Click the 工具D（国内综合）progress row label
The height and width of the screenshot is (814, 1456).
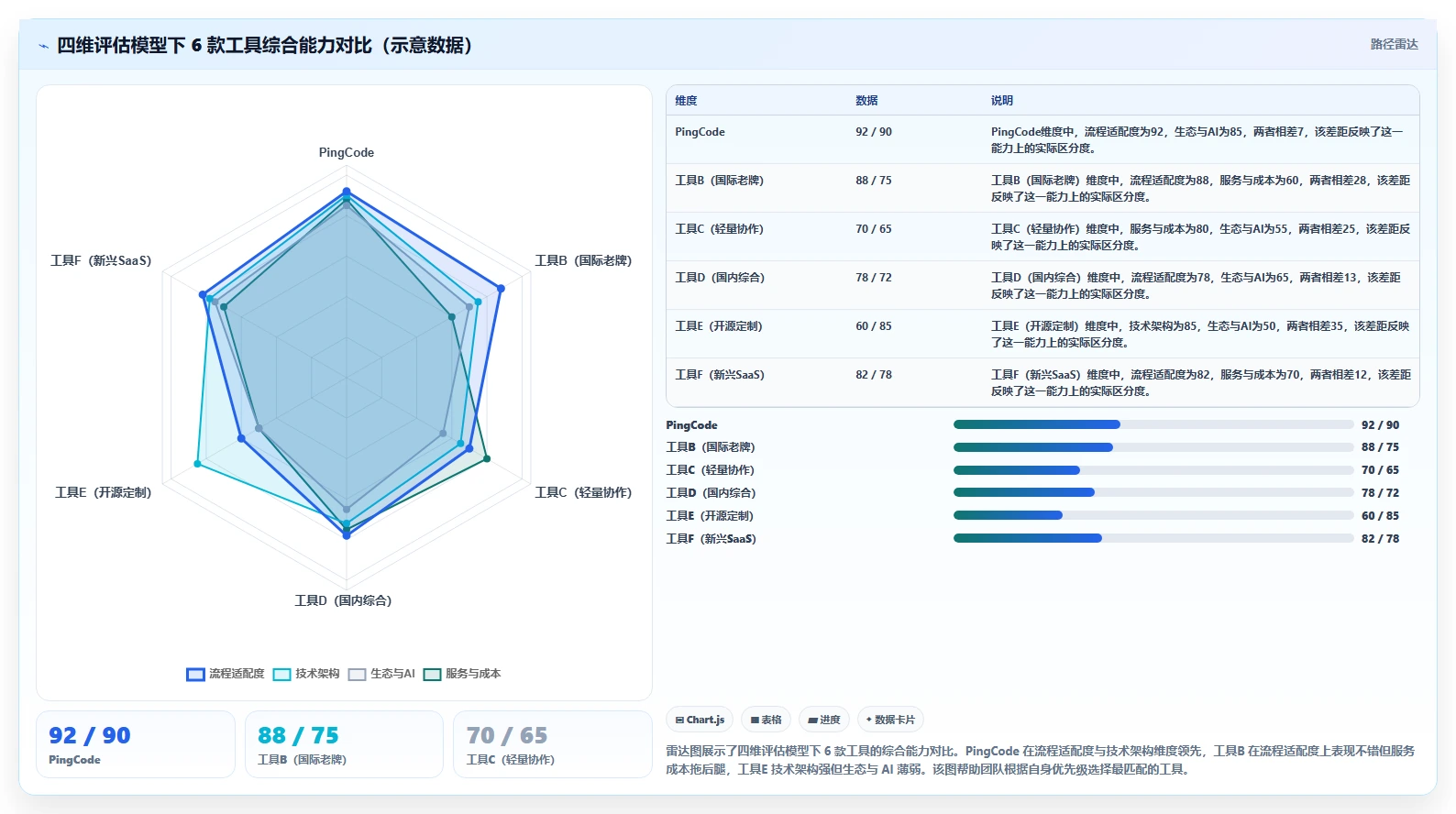pyautogui.click(x=711, y=493)
